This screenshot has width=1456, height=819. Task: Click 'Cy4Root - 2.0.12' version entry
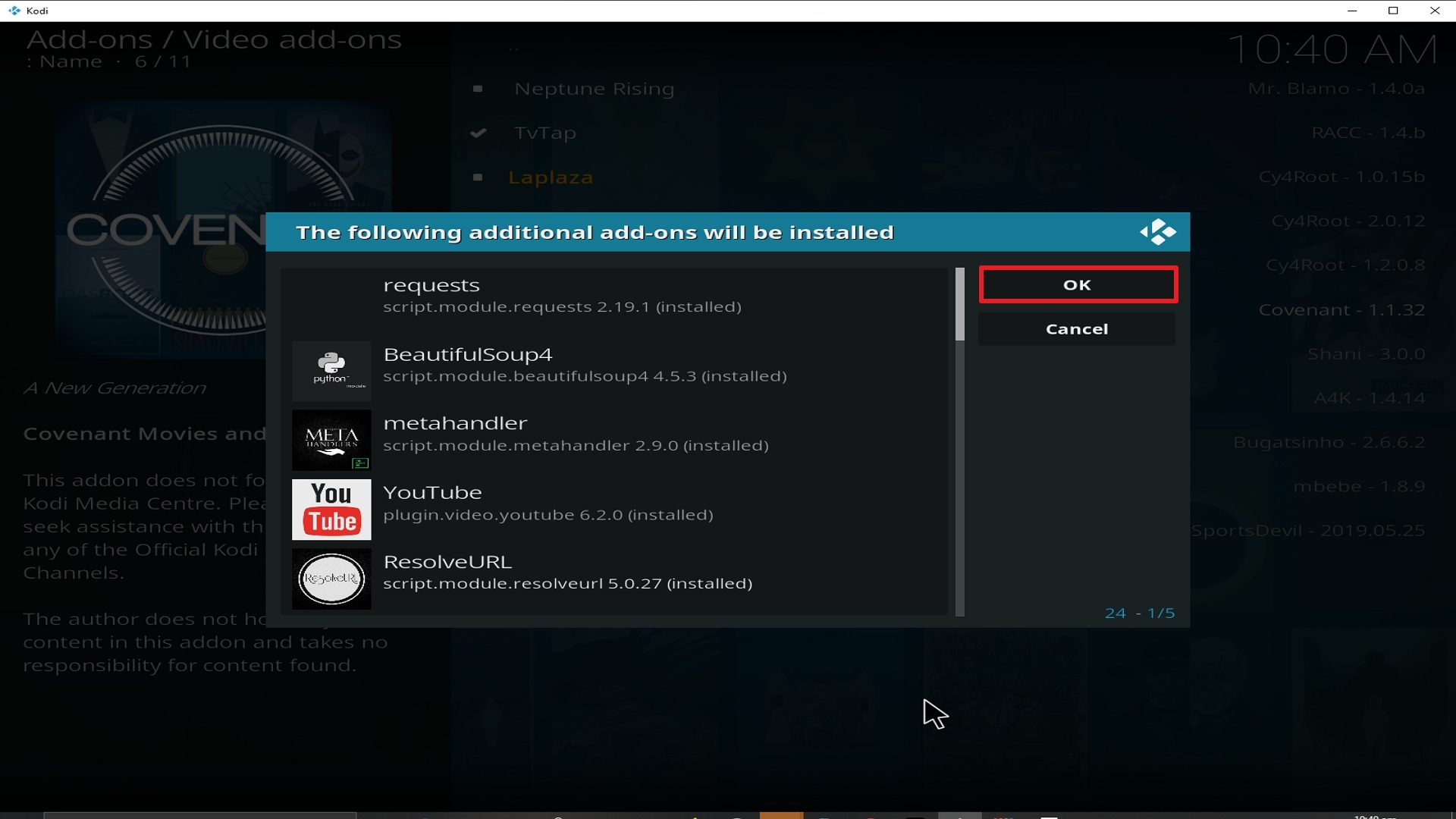(x=1348, y=221)
